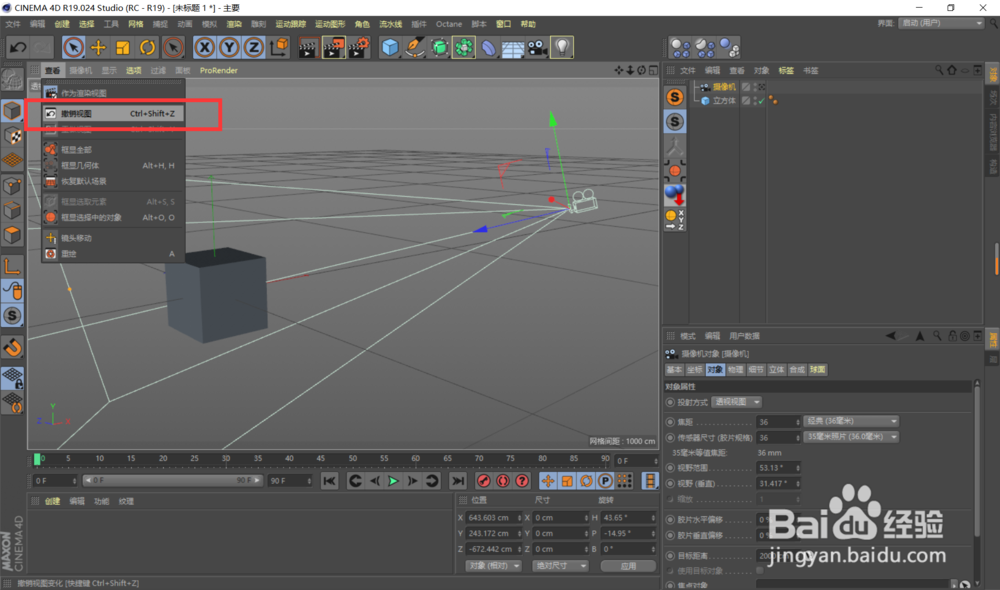
Task: Select the Spline Pen tool icon
Action: click(x=415, y=47)
